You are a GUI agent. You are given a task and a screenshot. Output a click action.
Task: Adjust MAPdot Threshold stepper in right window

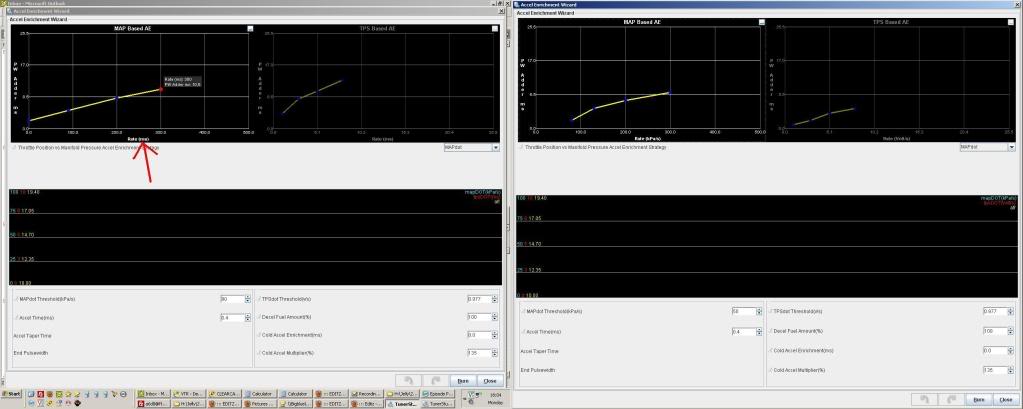pyautogui.click(x=760, y=312)
